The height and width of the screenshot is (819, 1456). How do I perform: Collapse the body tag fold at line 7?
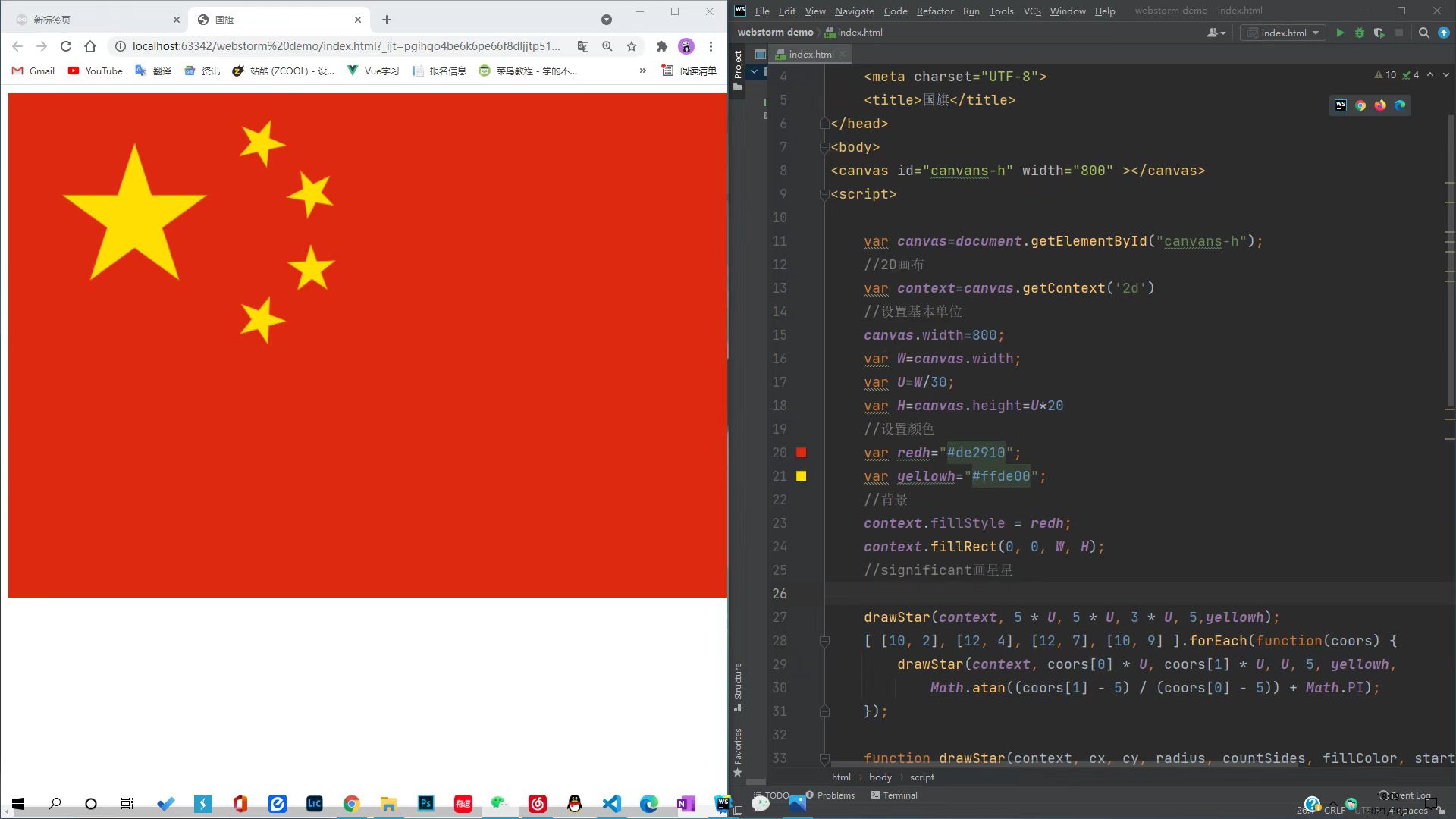click(824, 148)
